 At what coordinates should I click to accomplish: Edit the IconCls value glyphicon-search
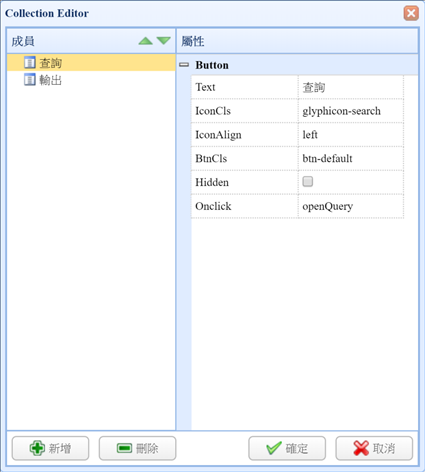(x=351, y=111)
